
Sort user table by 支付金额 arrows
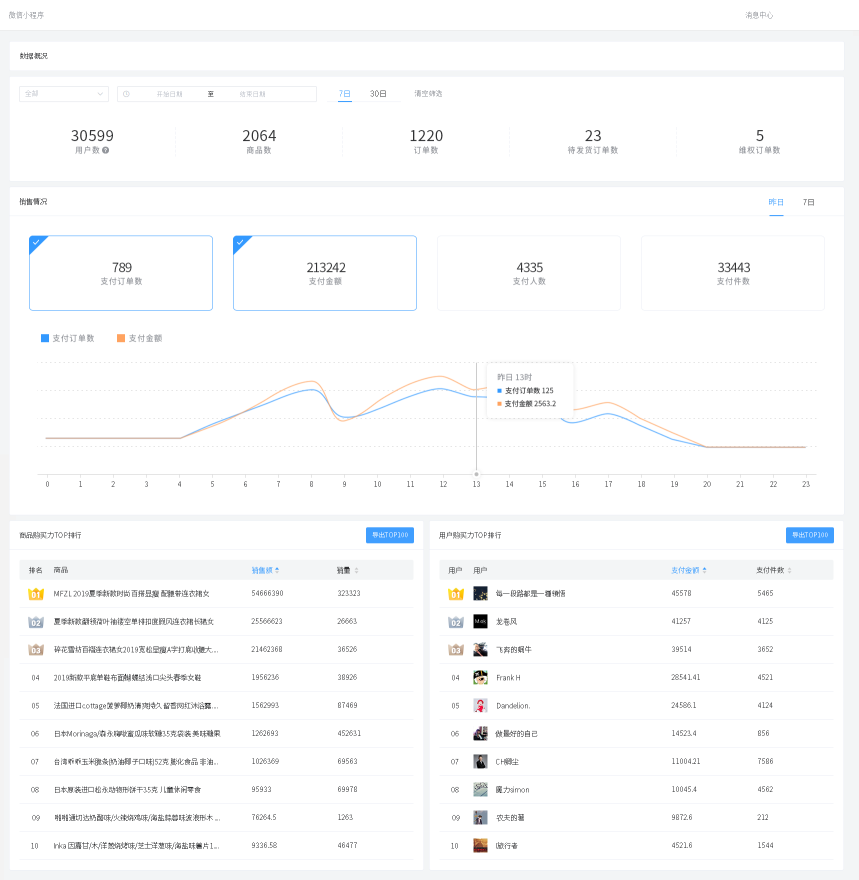(705, 570)
